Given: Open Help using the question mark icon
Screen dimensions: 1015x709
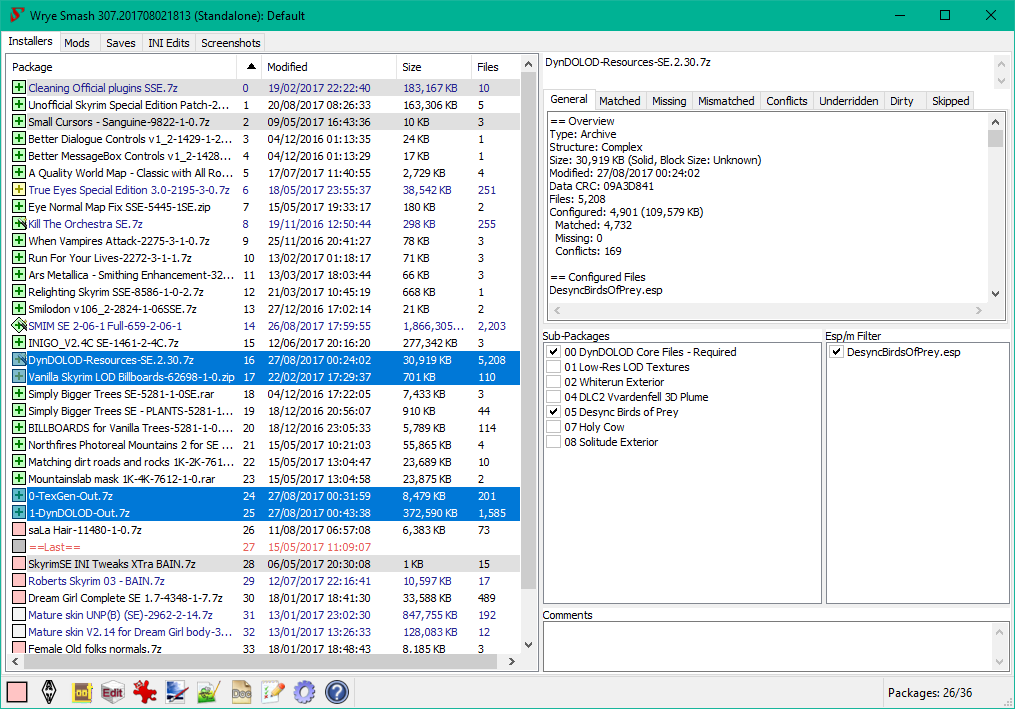Looking at the screenshot, I should pos(337,692).
